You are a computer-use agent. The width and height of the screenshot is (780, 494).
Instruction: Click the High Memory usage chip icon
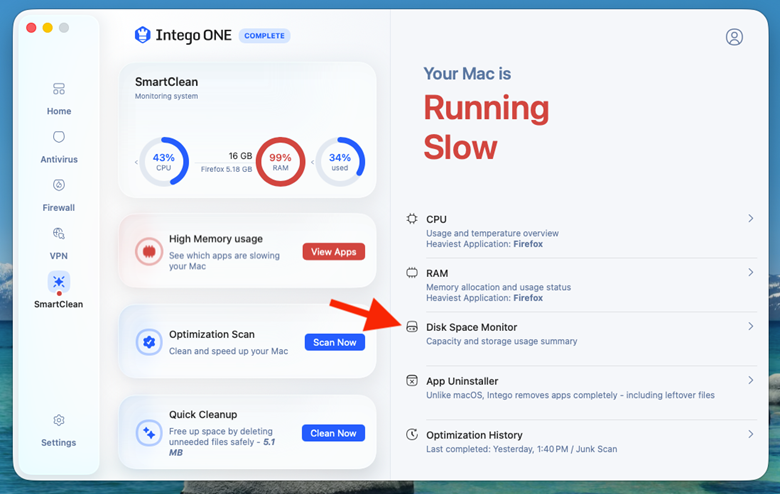coord(149,252)
